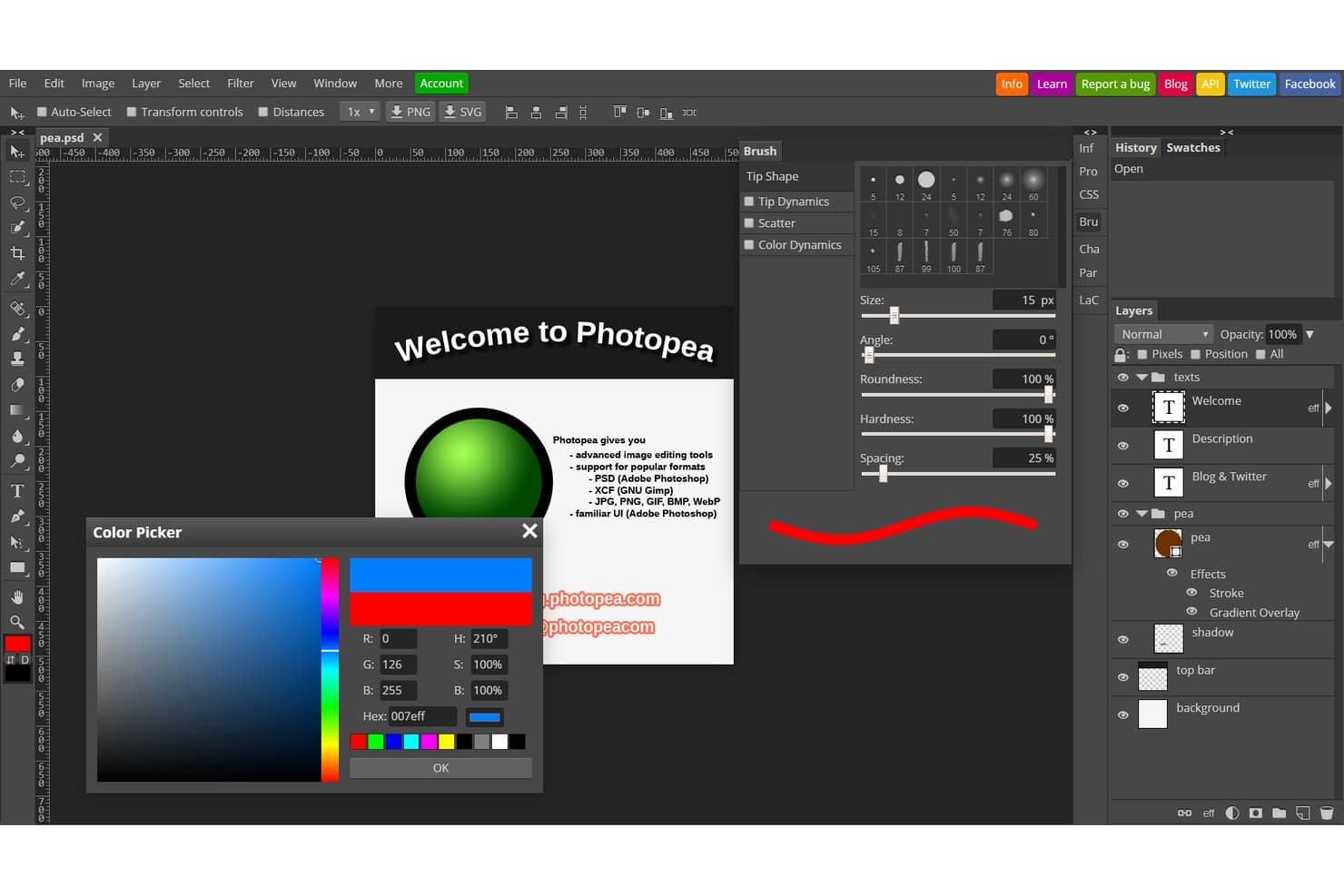
Task: Click the Account button
Action: (x=441, y=84)
